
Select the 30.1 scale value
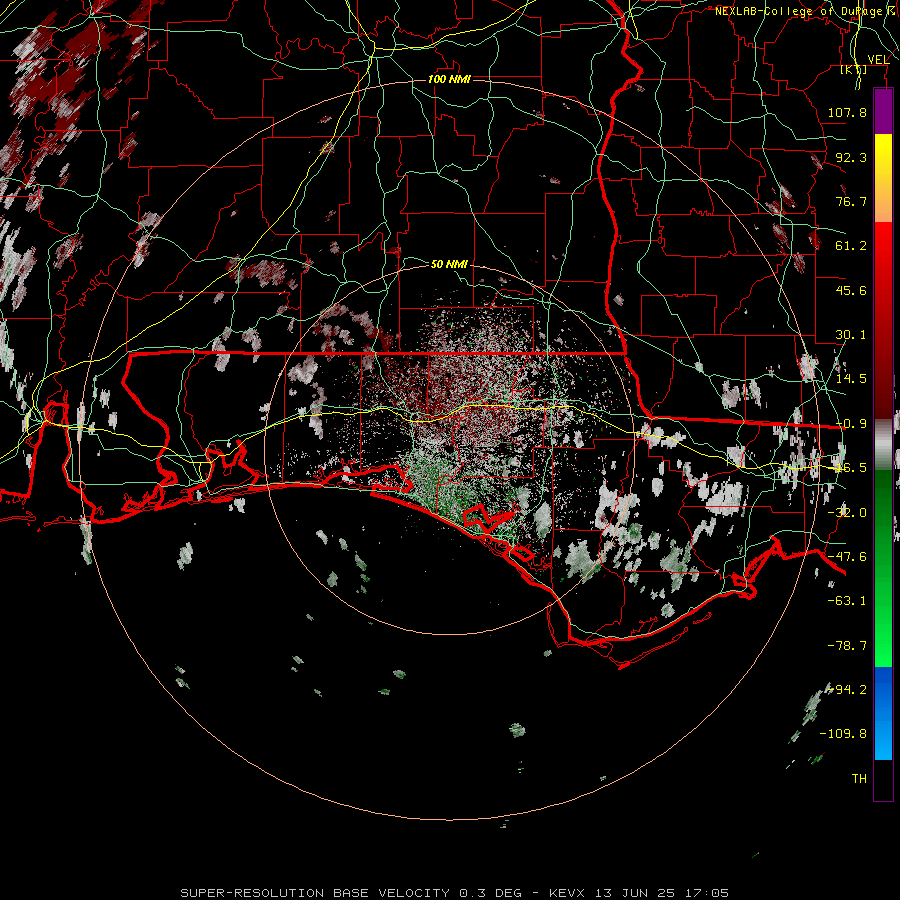(x=851, y=335)
